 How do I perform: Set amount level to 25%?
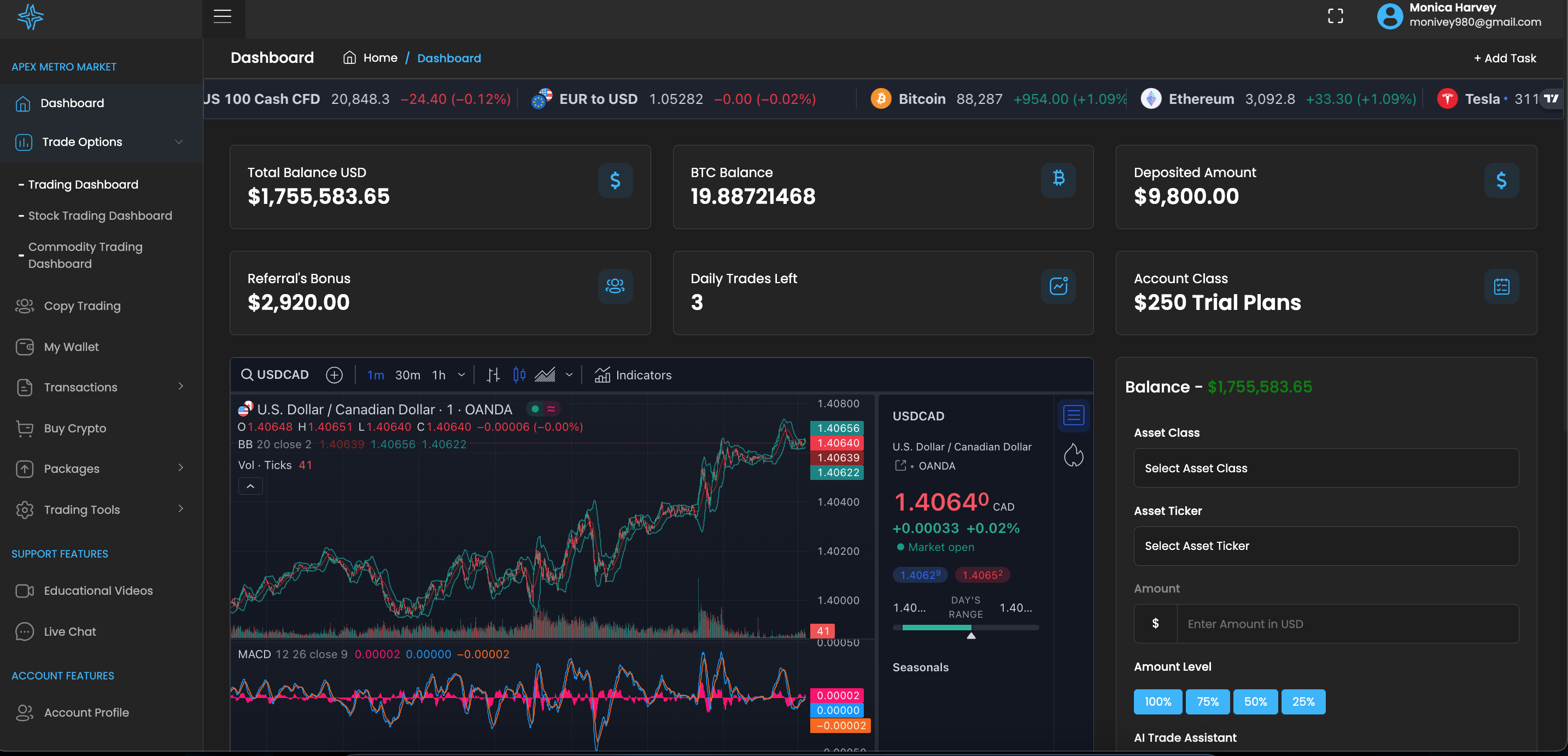(1303, 702)
